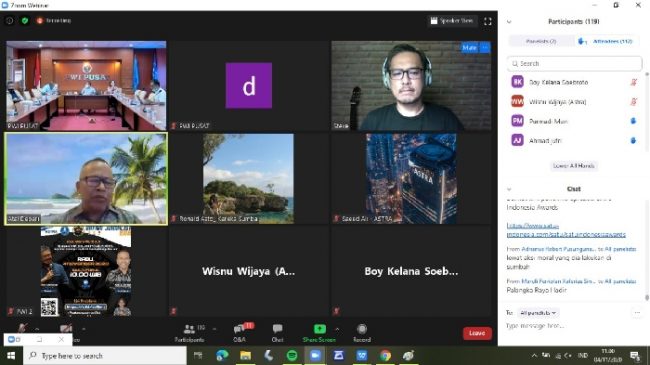
Task: Open the Chat toolbar button
Action: [277, 333]
